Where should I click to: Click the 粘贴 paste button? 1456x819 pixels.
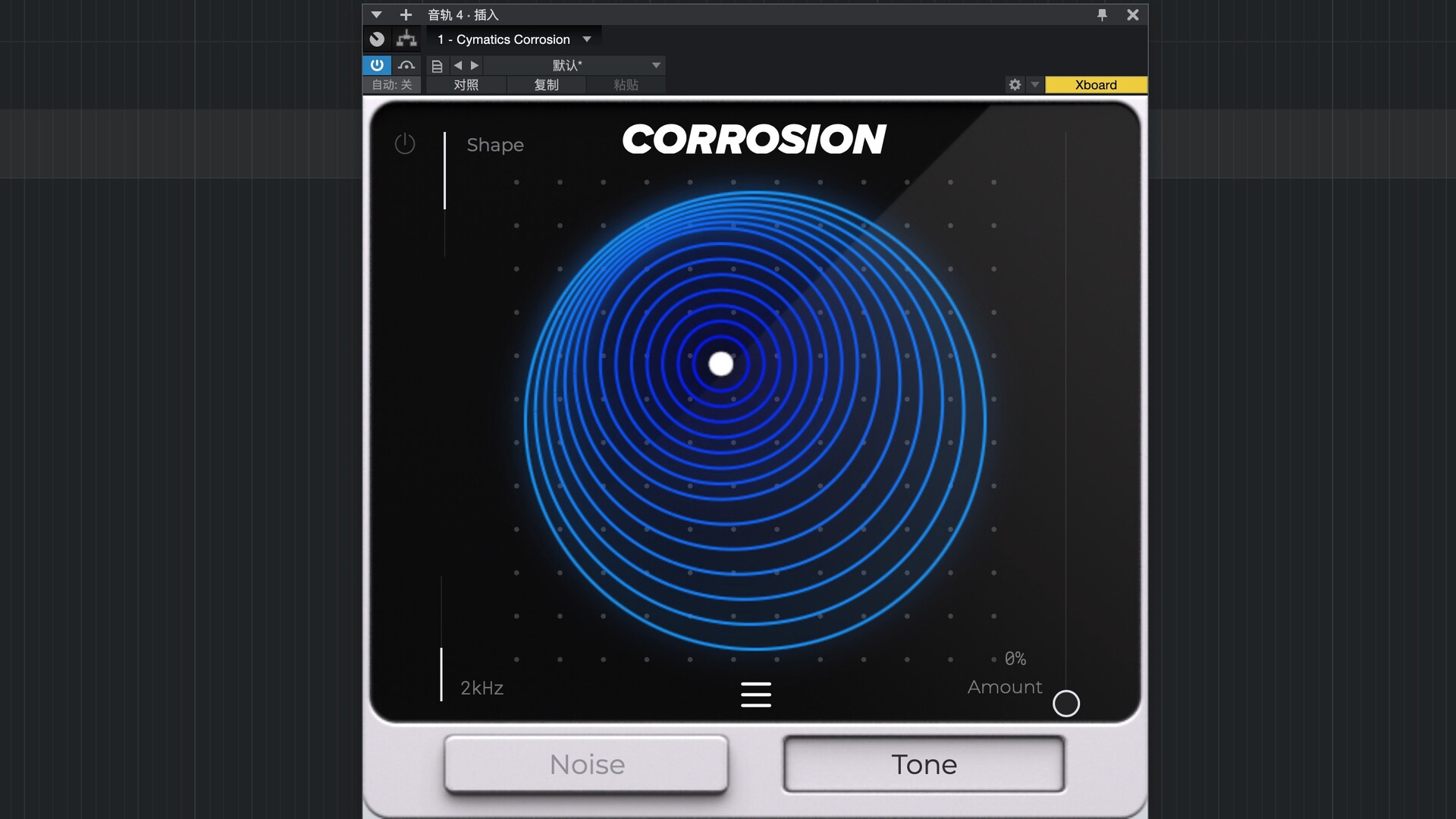pos(626,85)
